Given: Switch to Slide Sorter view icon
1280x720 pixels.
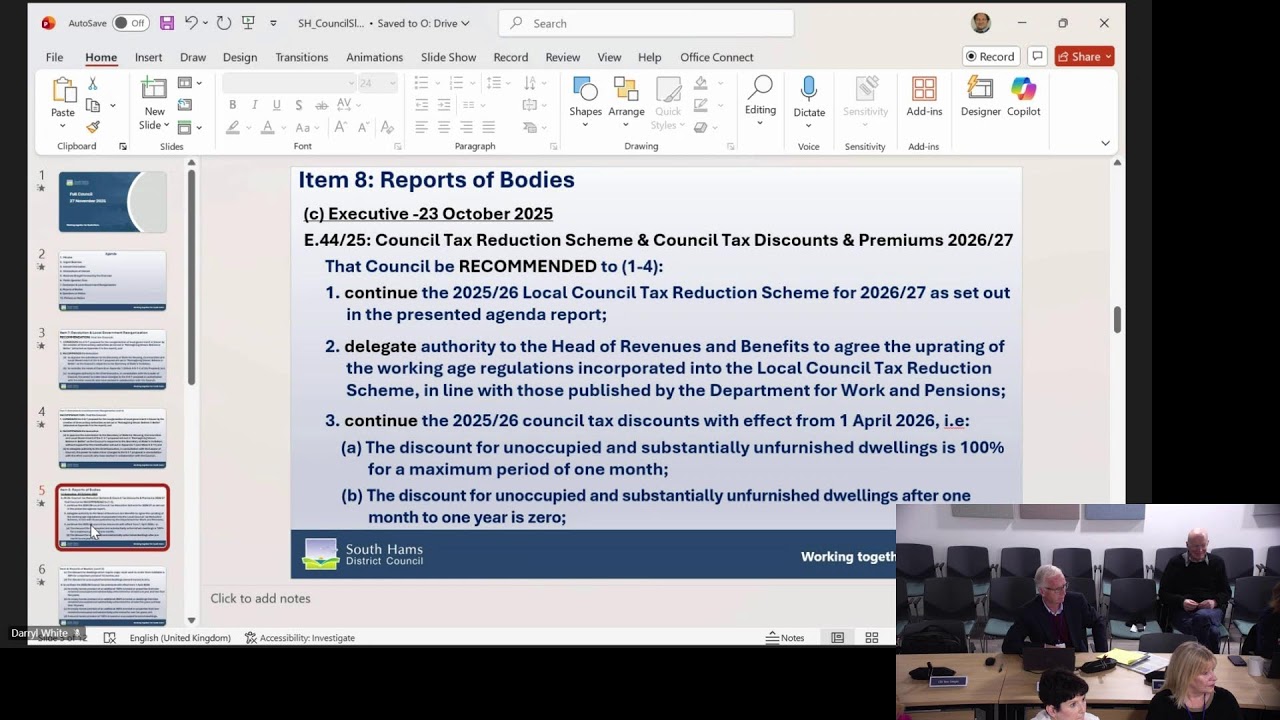Looking at the screenshot, I should pos(872,637).
